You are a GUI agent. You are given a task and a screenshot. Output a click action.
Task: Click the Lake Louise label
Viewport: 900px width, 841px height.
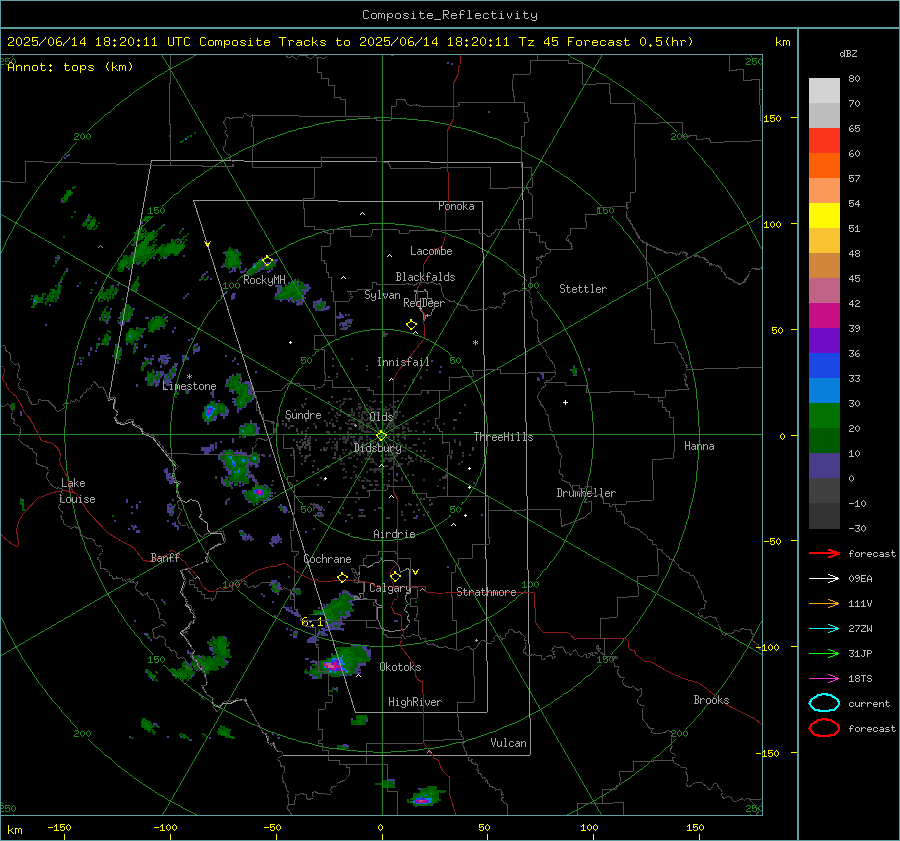point(77,491)
